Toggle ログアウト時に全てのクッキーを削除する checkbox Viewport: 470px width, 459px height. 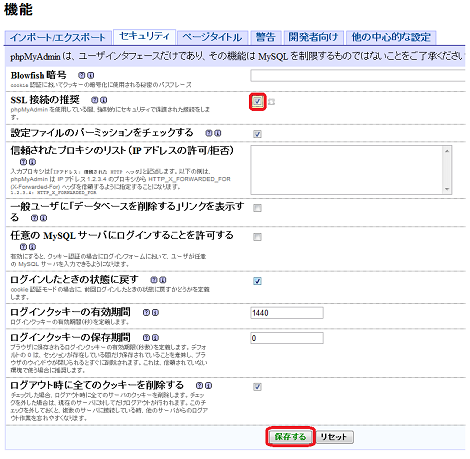(x=257, y=387)
